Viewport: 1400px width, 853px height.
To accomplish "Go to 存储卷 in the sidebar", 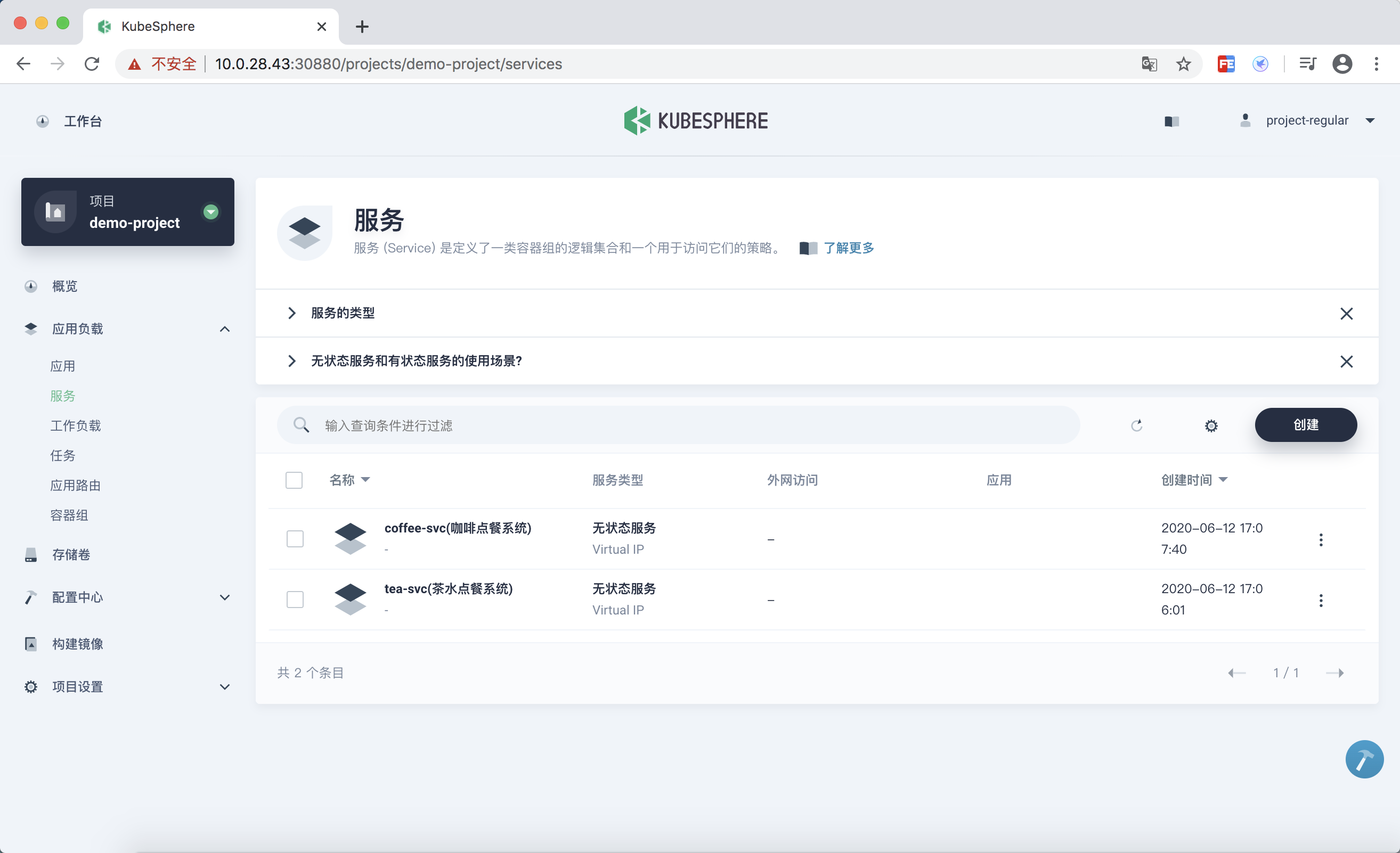I will (71, 554).
